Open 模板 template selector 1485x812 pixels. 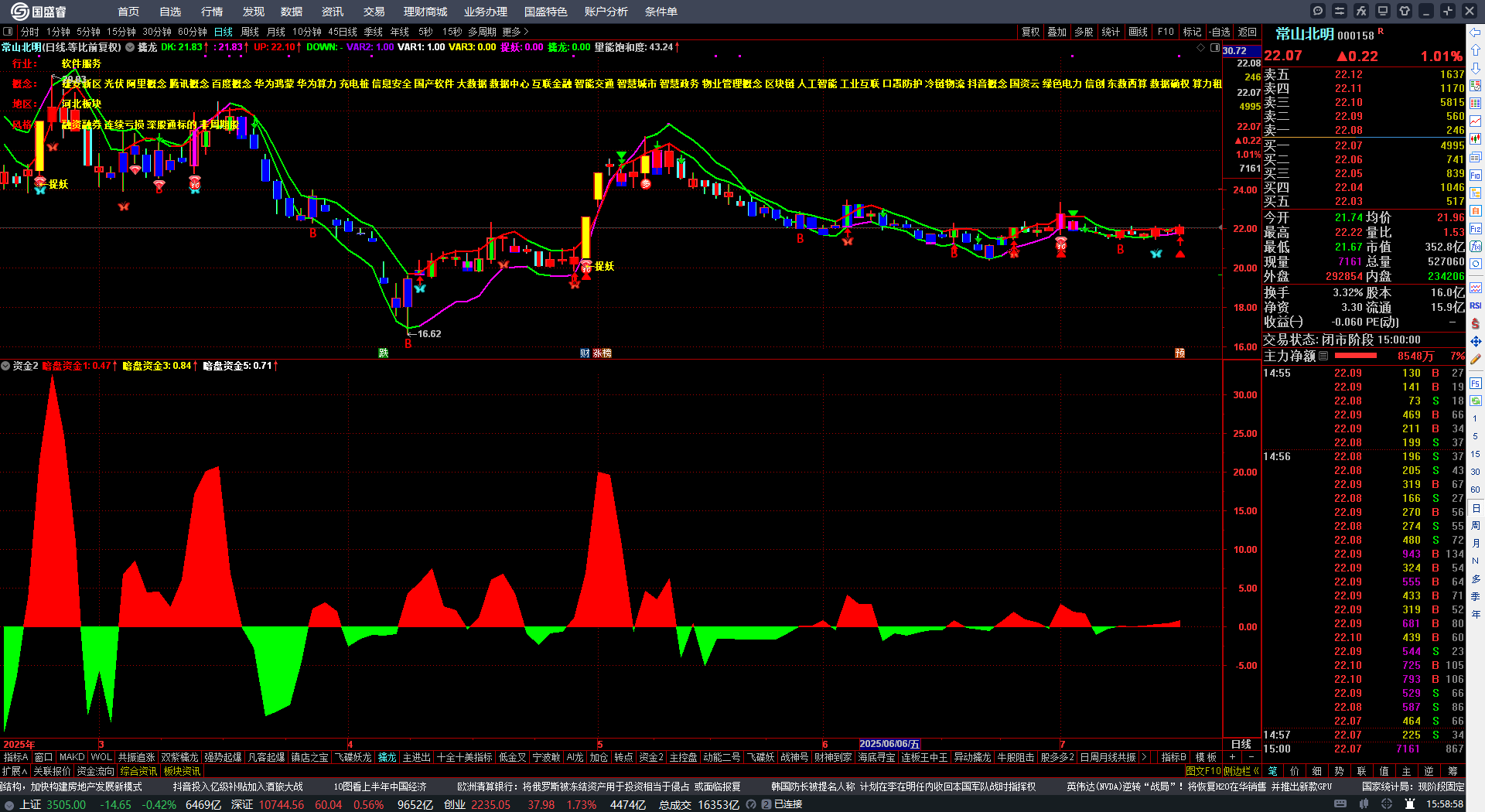click(x=1206, y=757)
